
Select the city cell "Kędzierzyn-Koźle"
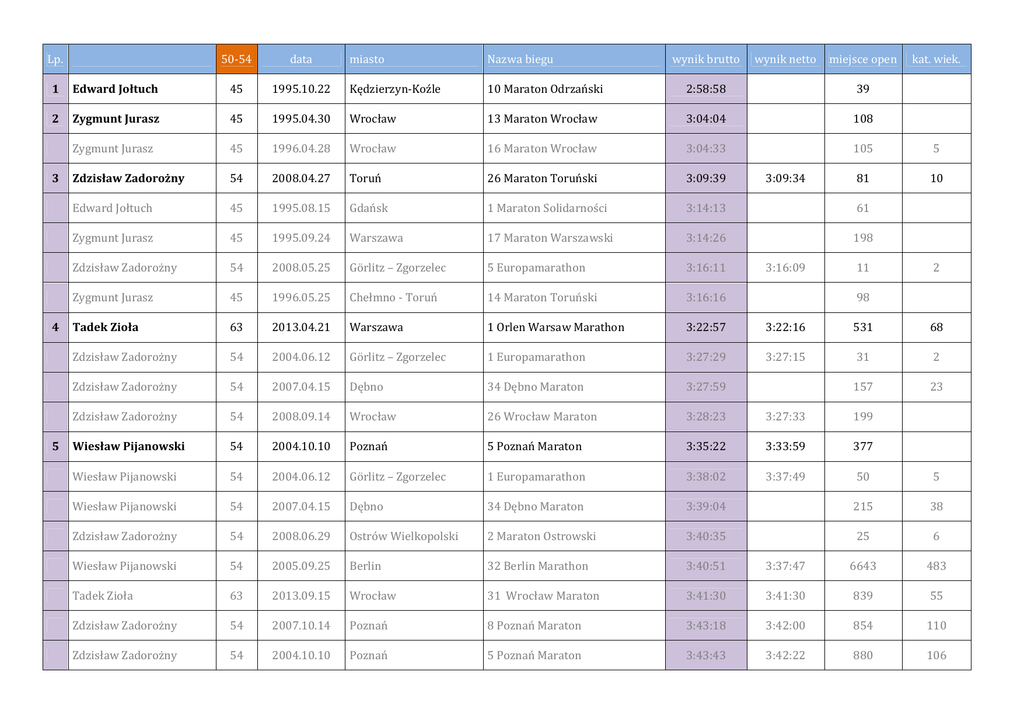(395, 89)
